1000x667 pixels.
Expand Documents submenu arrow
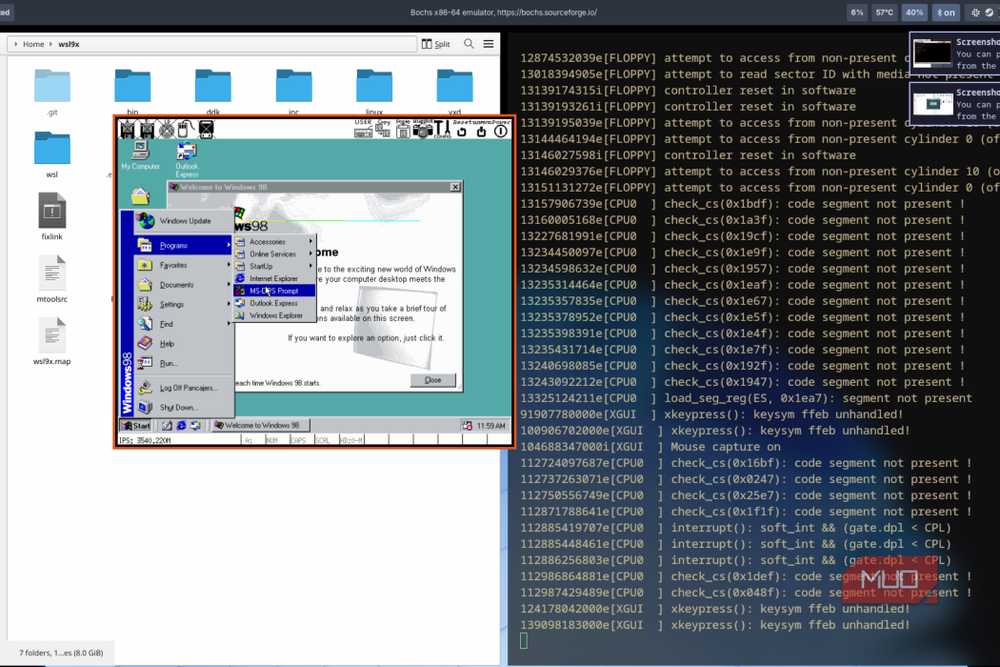coord(228,284)
